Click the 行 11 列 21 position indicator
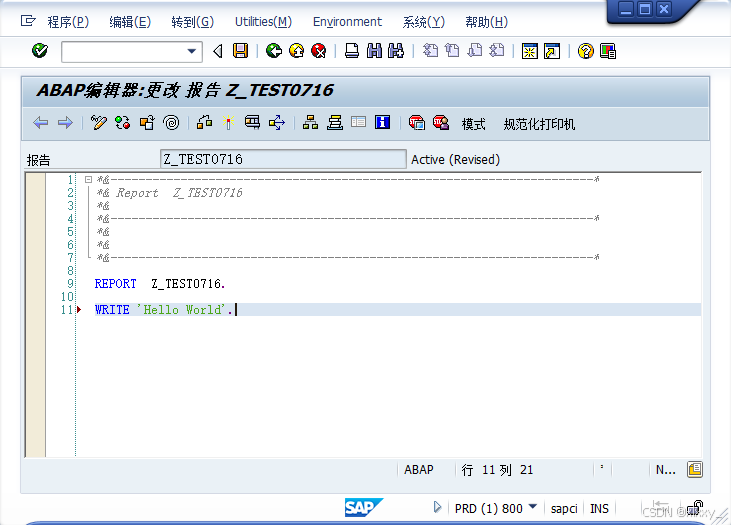 pyautogui.click(x=497, y=470)
